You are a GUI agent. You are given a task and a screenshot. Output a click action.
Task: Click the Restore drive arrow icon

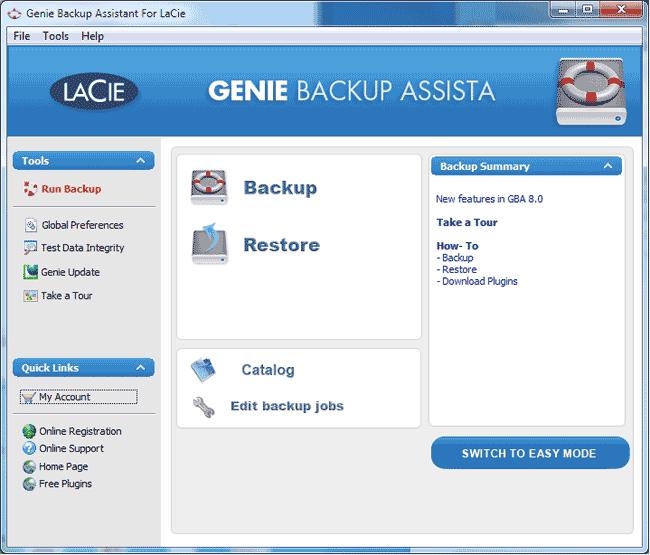tap(210, 245)
